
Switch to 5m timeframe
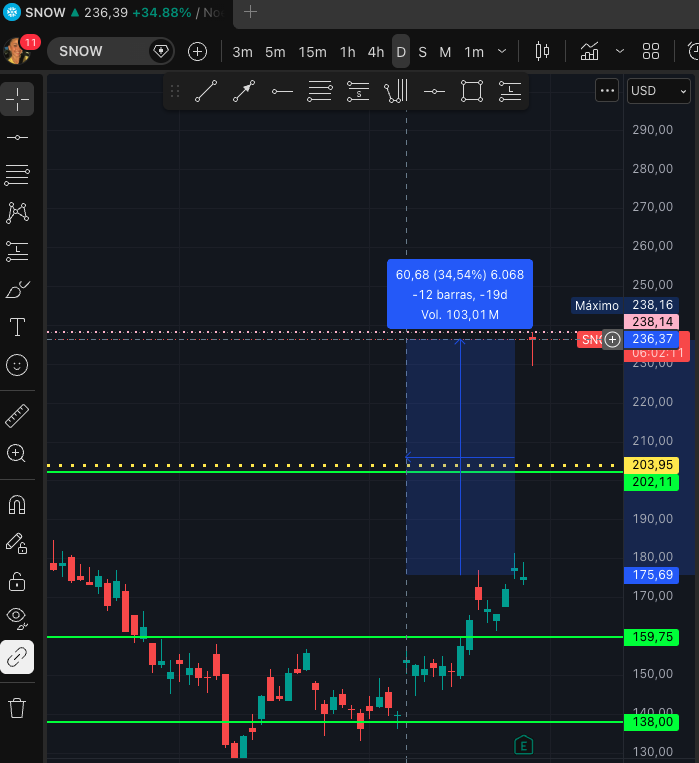pos(275,52)
